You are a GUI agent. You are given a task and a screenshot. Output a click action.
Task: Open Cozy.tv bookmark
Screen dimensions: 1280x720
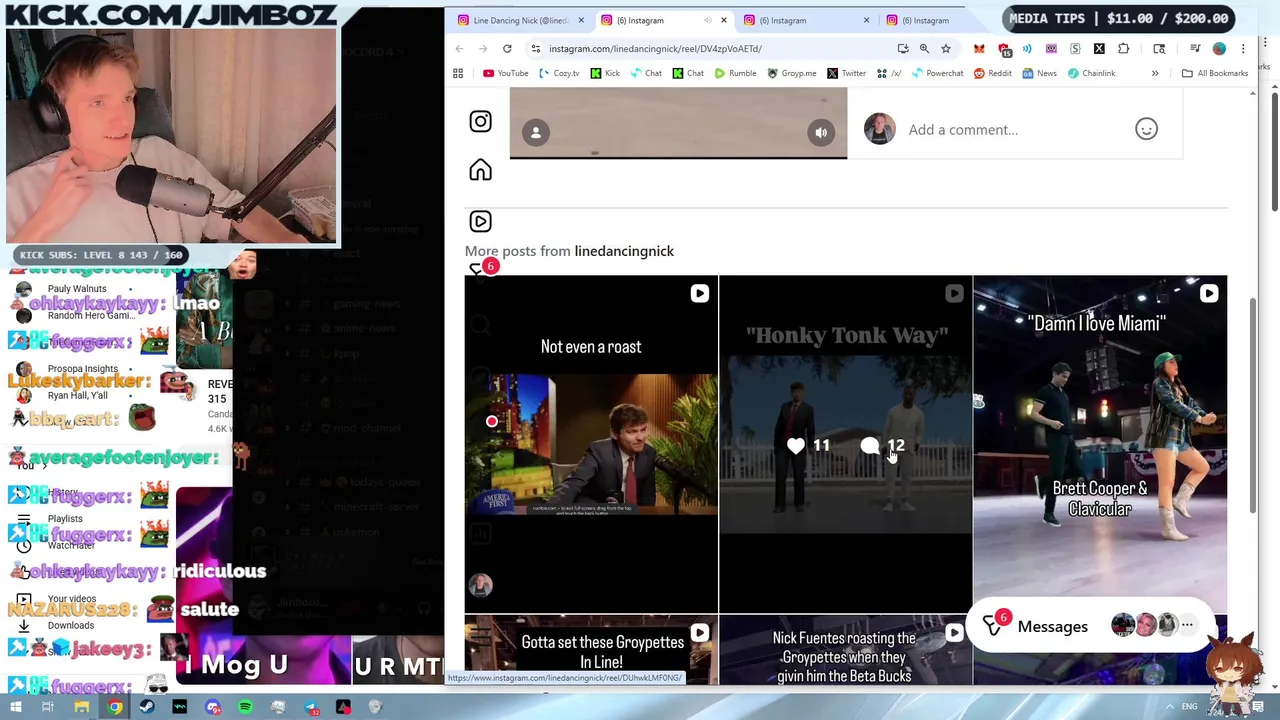[x=558, y=73]
